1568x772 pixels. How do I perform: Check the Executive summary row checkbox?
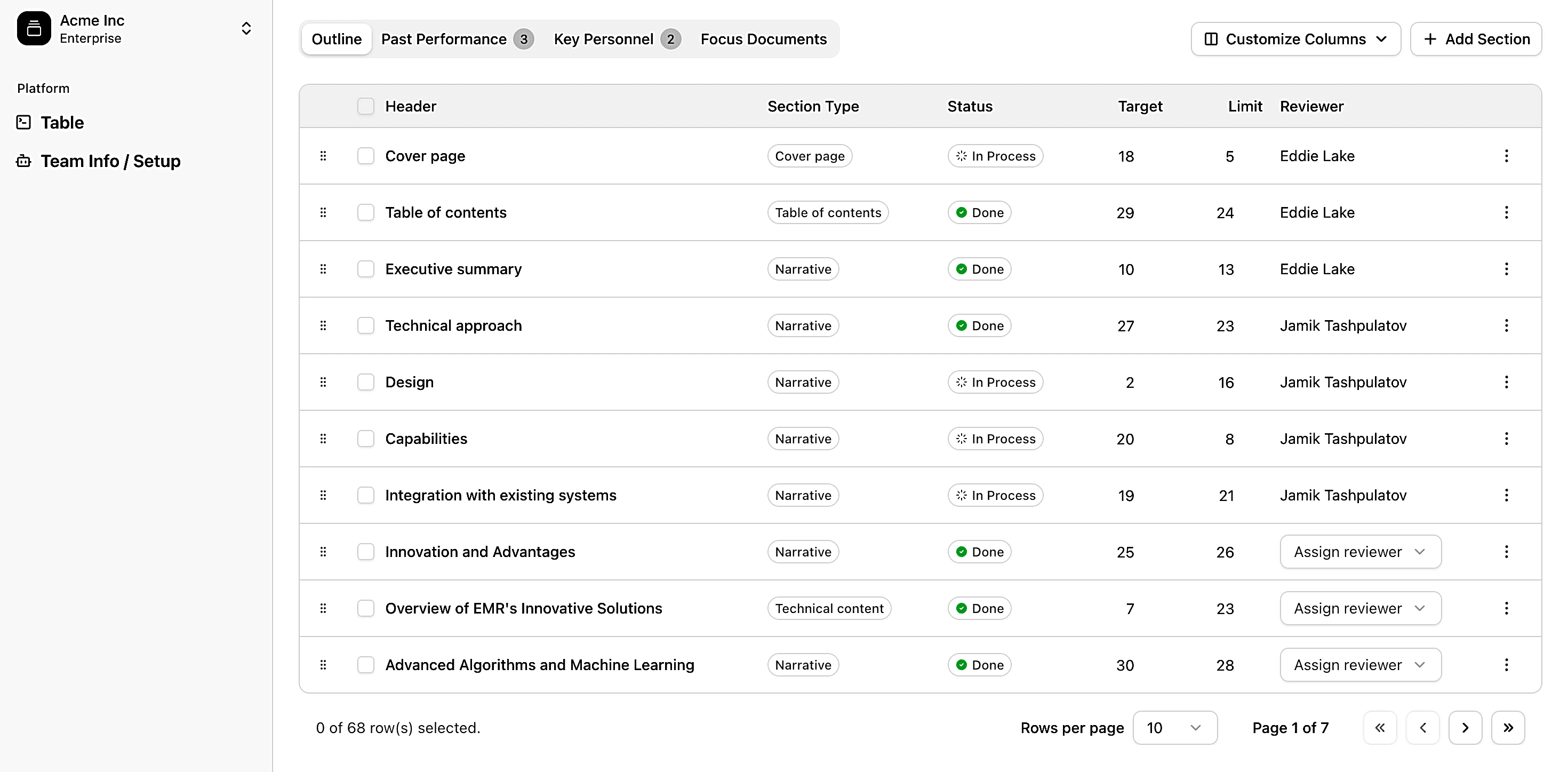366,268
